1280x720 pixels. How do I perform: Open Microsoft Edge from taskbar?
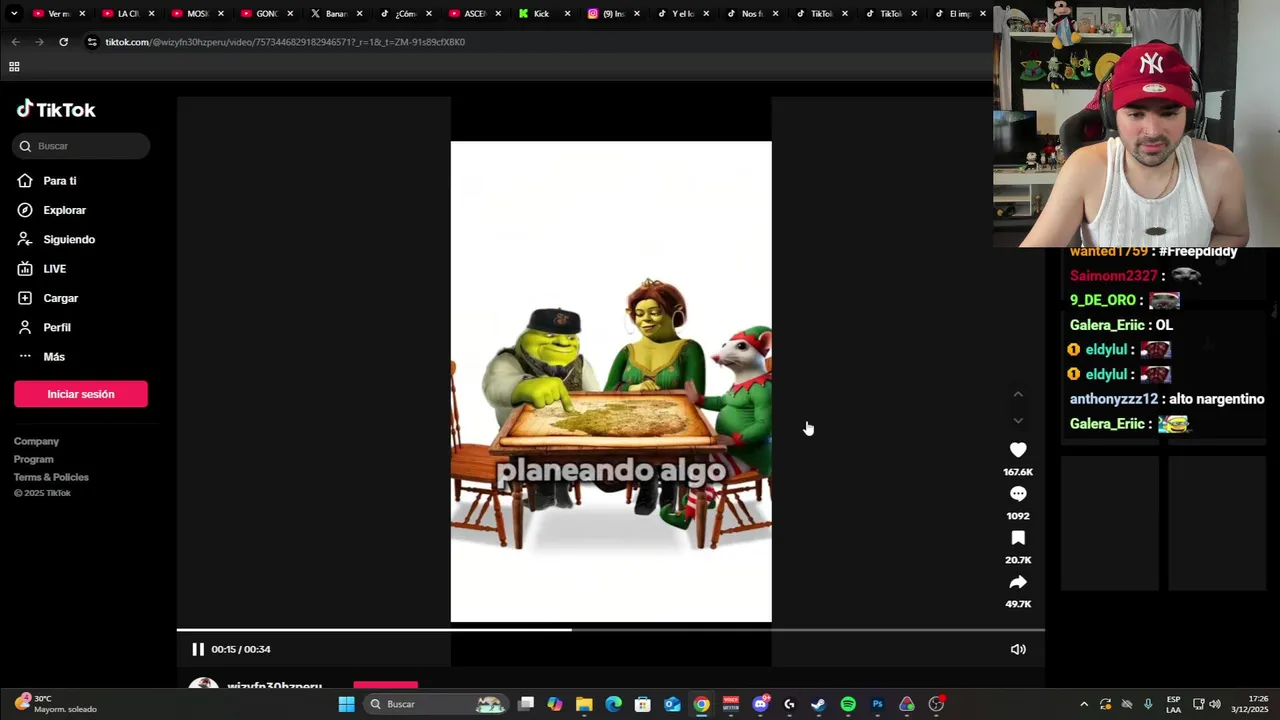[613, 704]
